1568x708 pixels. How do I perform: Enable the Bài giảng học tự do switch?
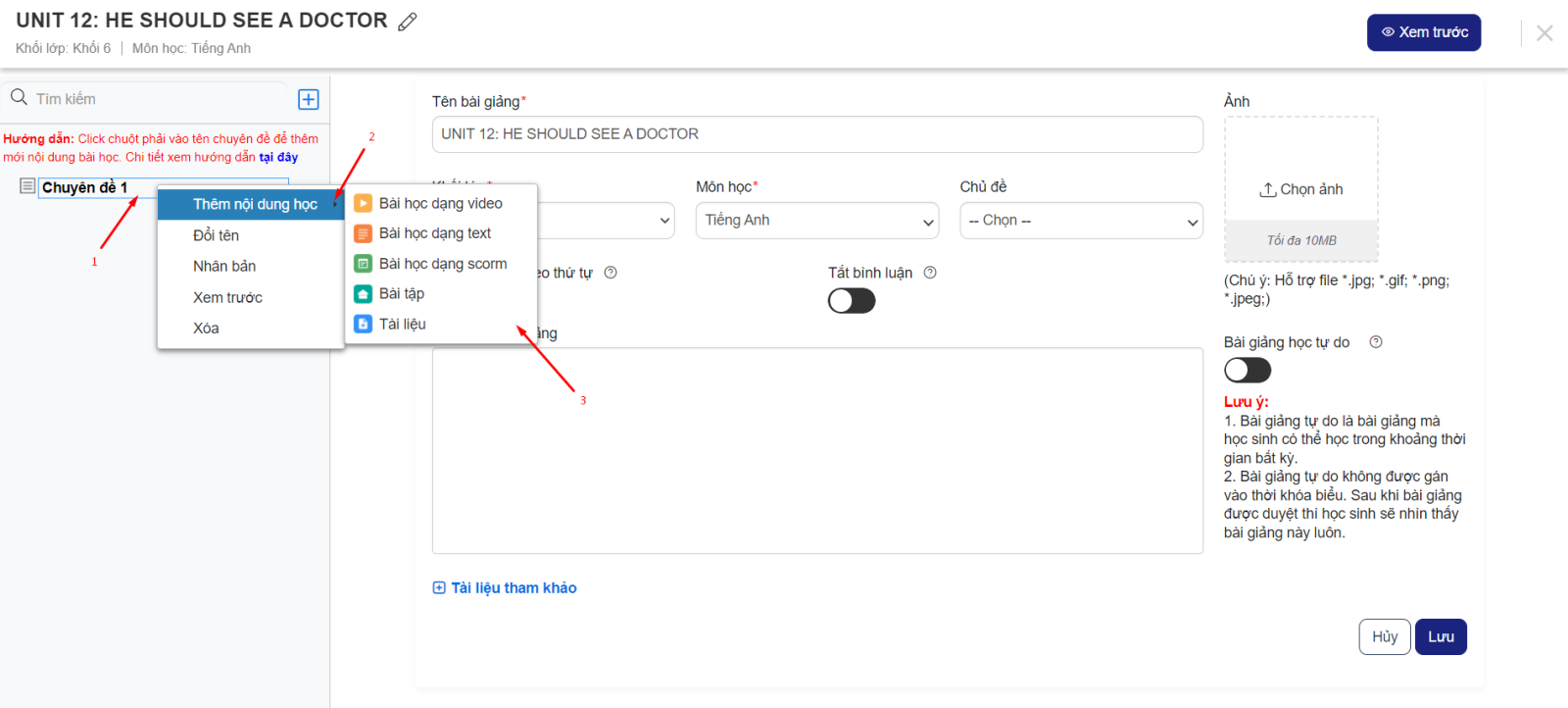coord(1247,370)
